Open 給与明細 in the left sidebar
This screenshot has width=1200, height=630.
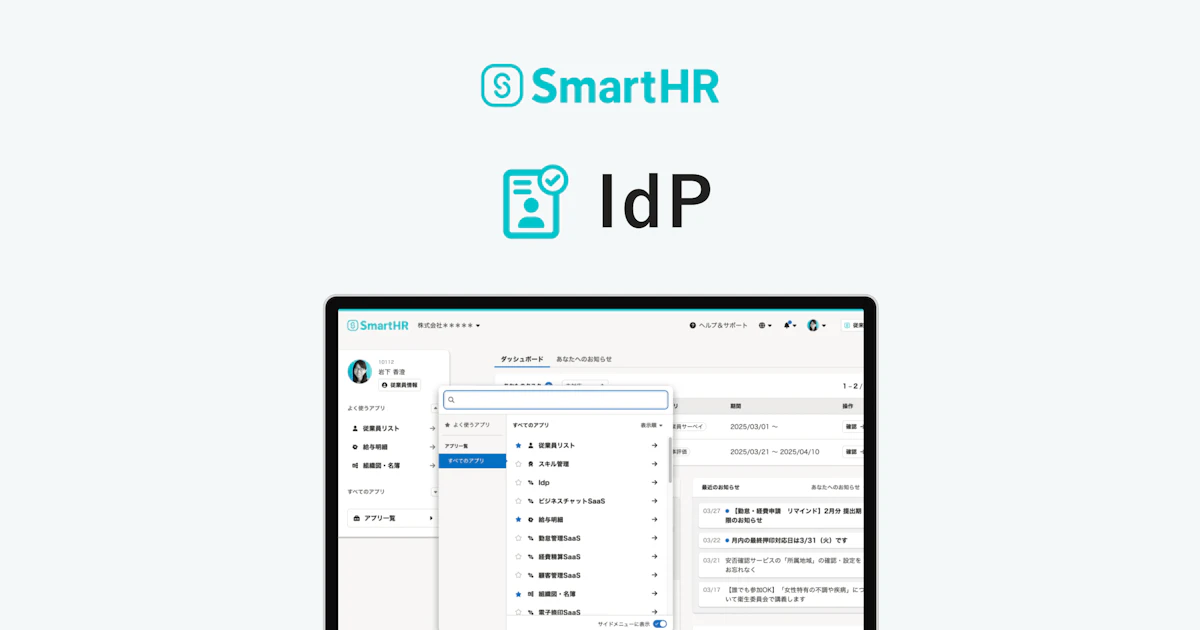(375, 447)
